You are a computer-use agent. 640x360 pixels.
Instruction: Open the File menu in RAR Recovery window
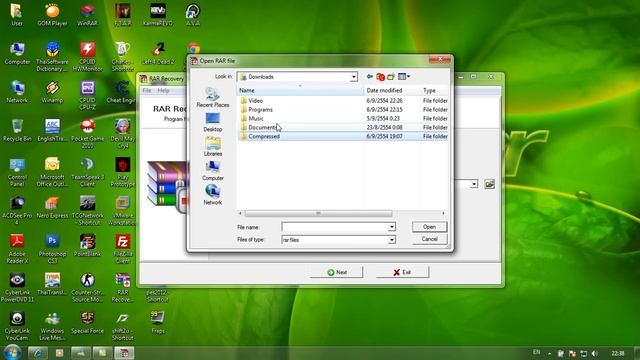click(147, 90)
